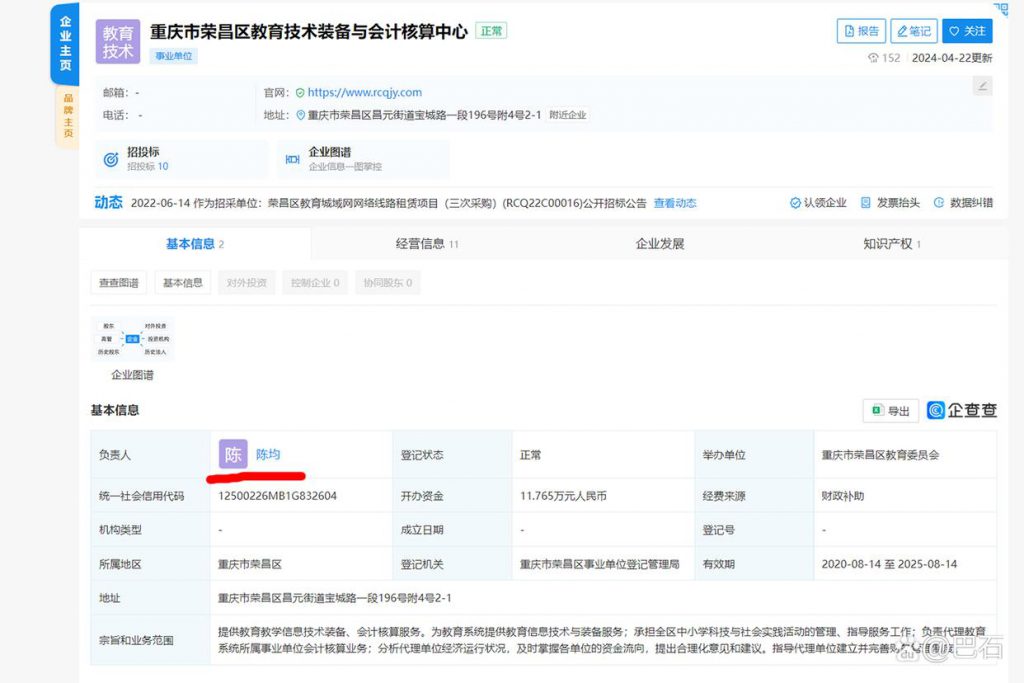Open 陈均 responsible person link
The image size is (1024, 683).
(268, 454)
